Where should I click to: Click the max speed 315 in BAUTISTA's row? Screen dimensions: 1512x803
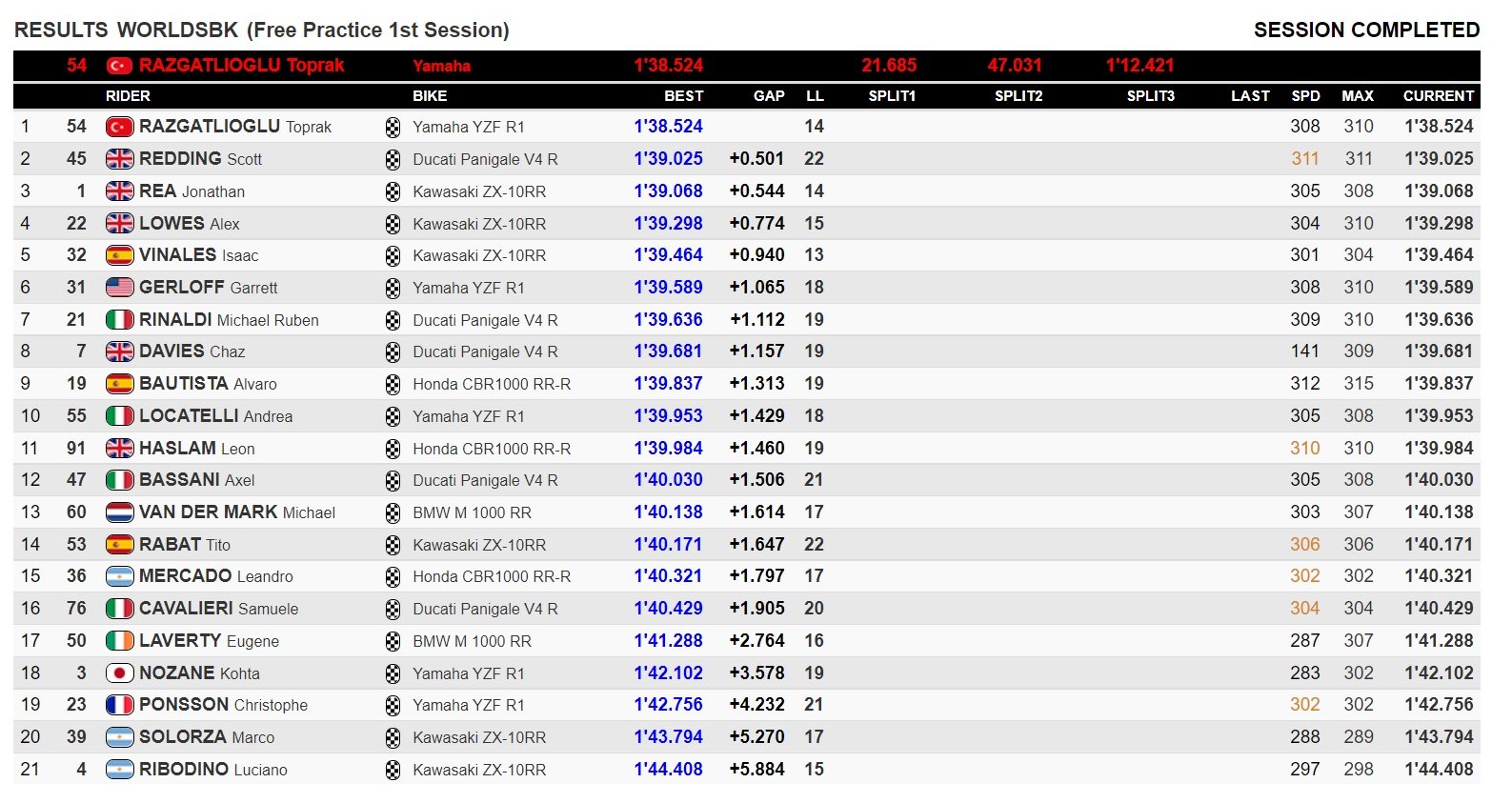[x=1359, y=384]
